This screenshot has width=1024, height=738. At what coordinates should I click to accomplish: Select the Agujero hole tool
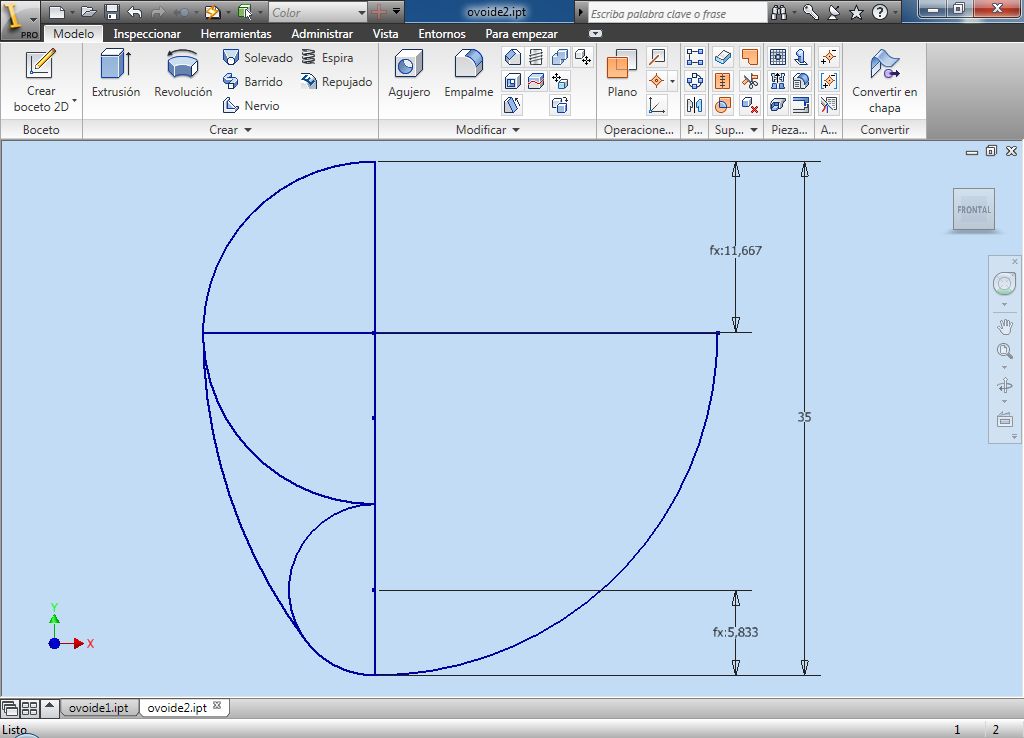pos(409,74)
